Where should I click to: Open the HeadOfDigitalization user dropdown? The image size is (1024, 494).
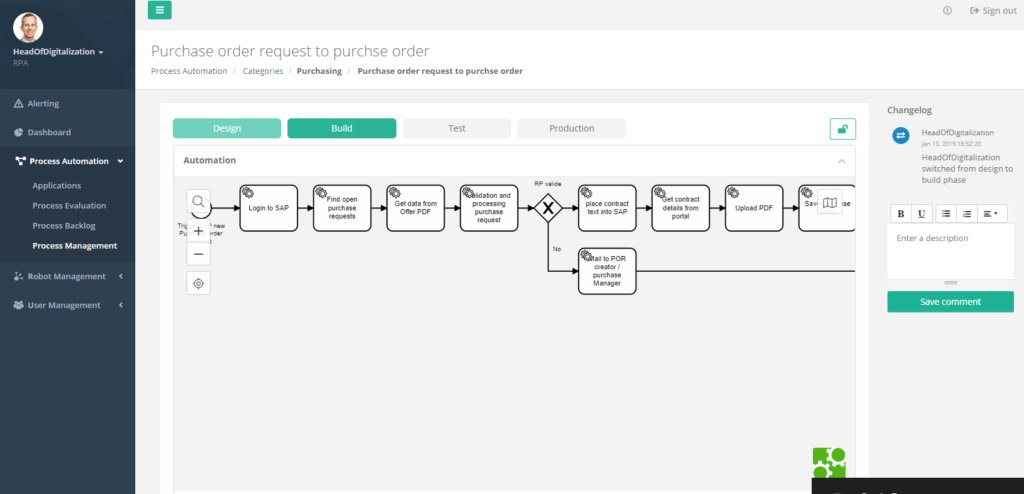58,52
